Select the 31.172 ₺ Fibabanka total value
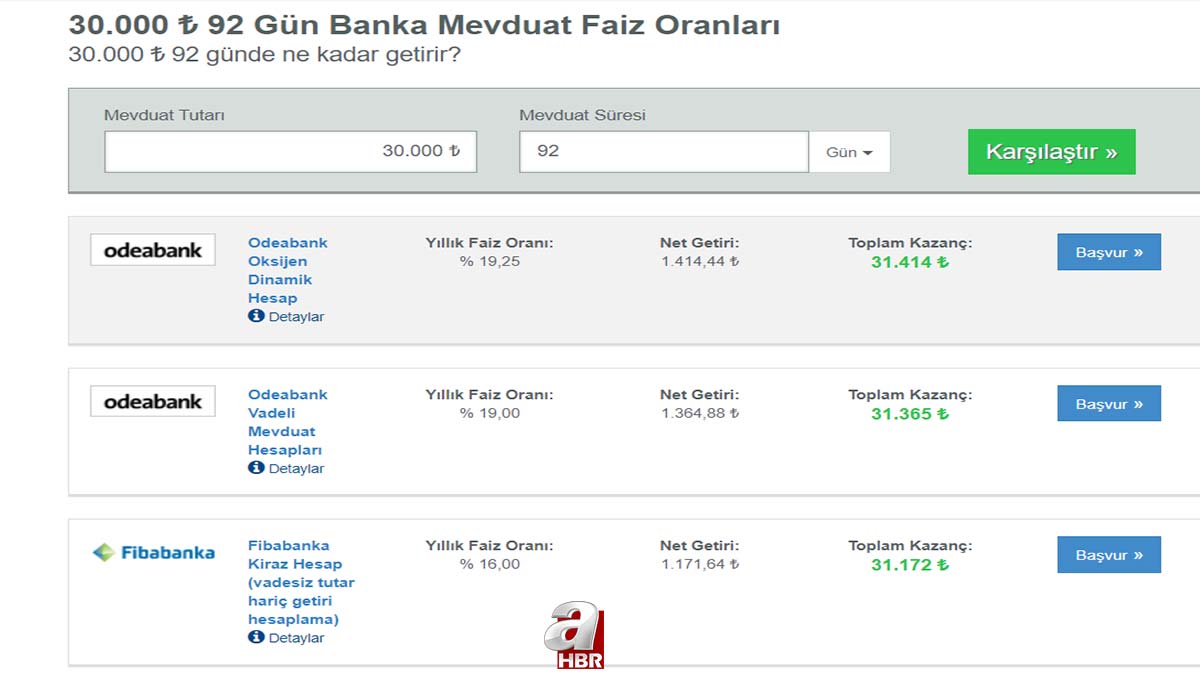 tap(909, 565)
